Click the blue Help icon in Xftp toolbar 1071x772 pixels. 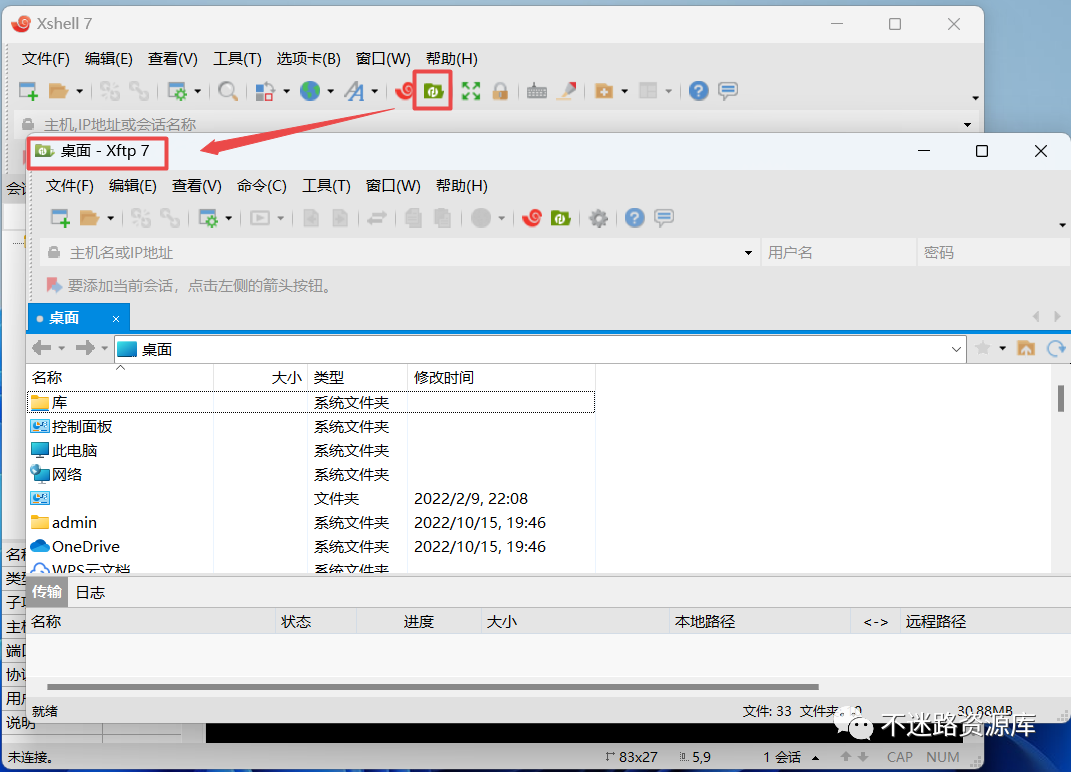click(x=635, y=218)
